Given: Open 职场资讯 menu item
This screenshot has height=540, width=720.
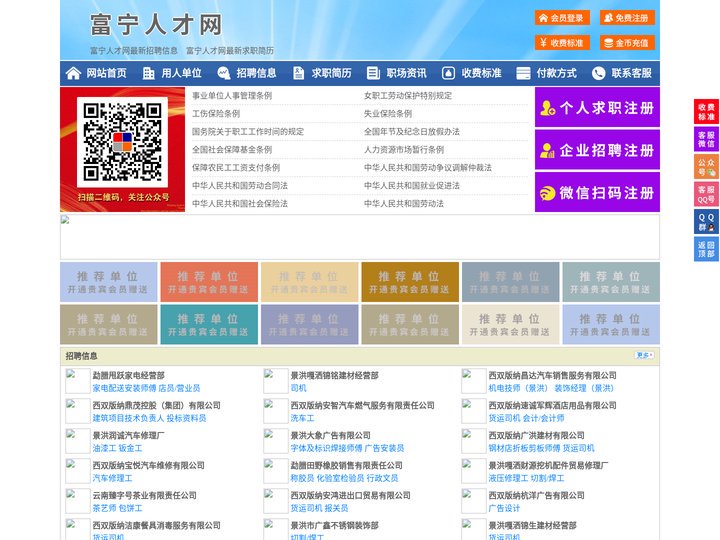Looking at the screenshot, I should click(406, 73).
